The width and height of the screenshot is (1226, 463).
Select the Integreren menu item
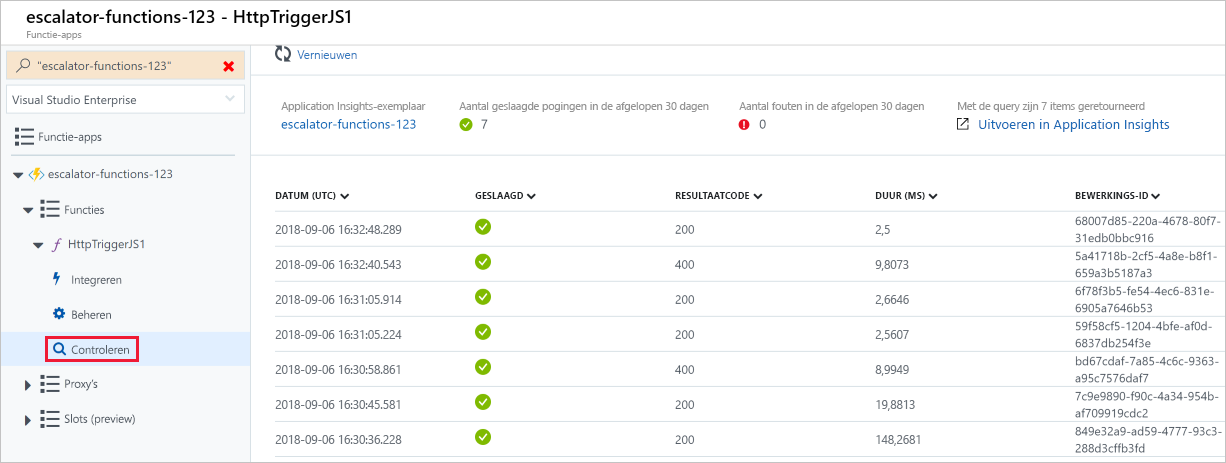96,279
